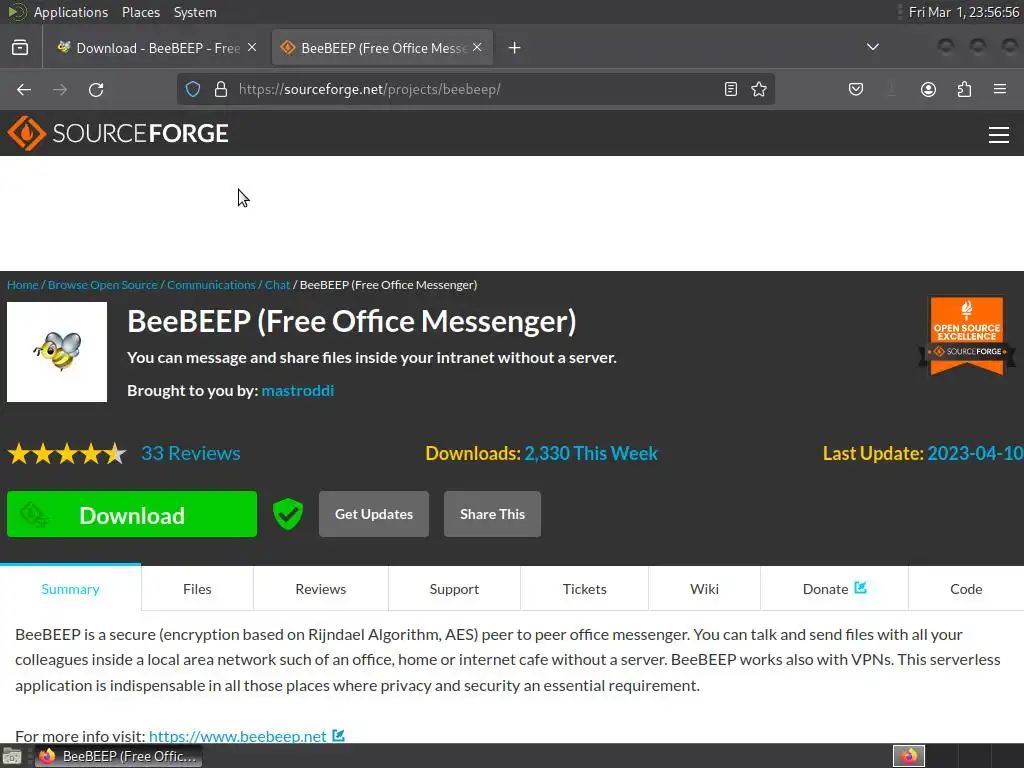
Task: Click the 2023-04-10 last update link
Action: (975, 453)
